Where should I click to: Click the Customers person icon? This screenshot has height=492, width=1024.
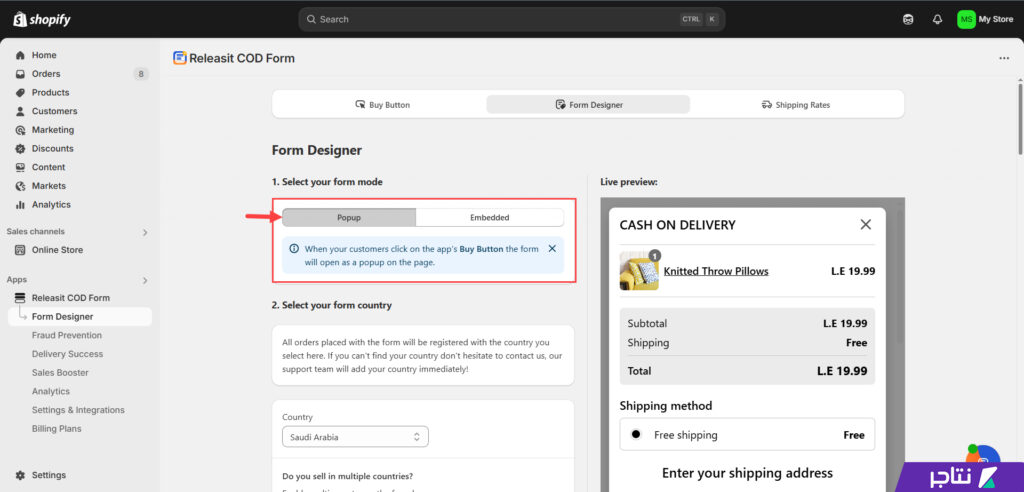click(x=20, y=111)
